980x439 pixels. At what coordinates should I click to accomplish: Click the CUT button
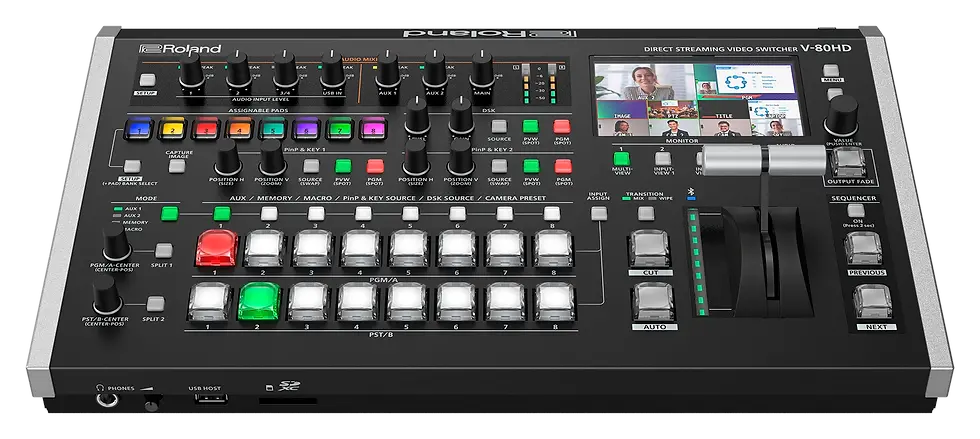pos(649,249)
